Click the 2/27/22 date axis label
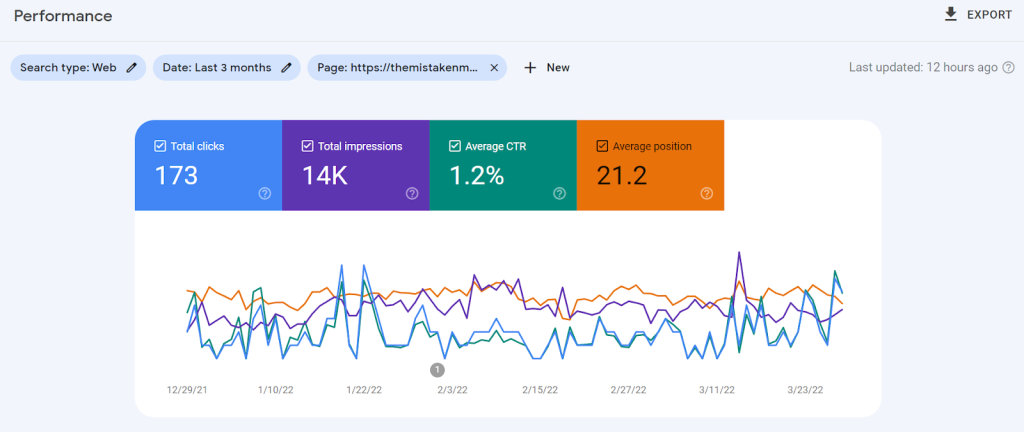Screen dimensions: 1024x432 coord(628,390)
